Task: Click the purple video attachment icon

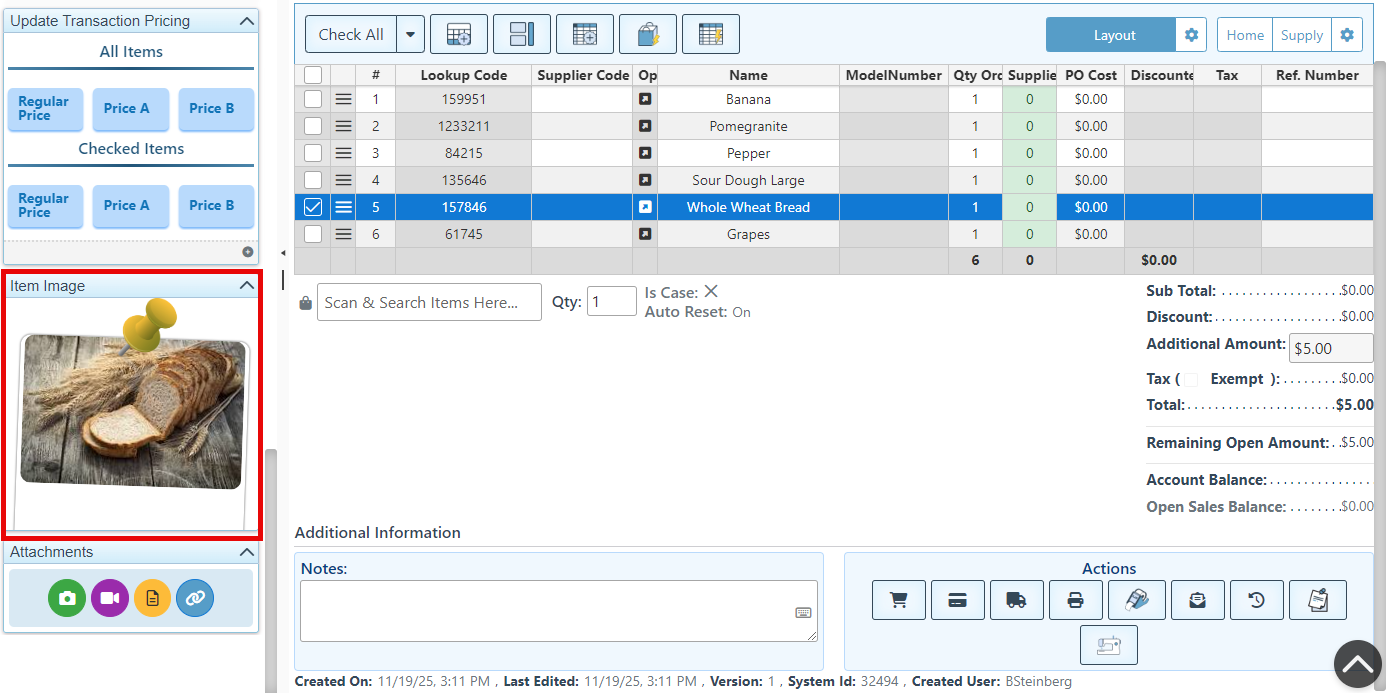Action: [110, 598]
